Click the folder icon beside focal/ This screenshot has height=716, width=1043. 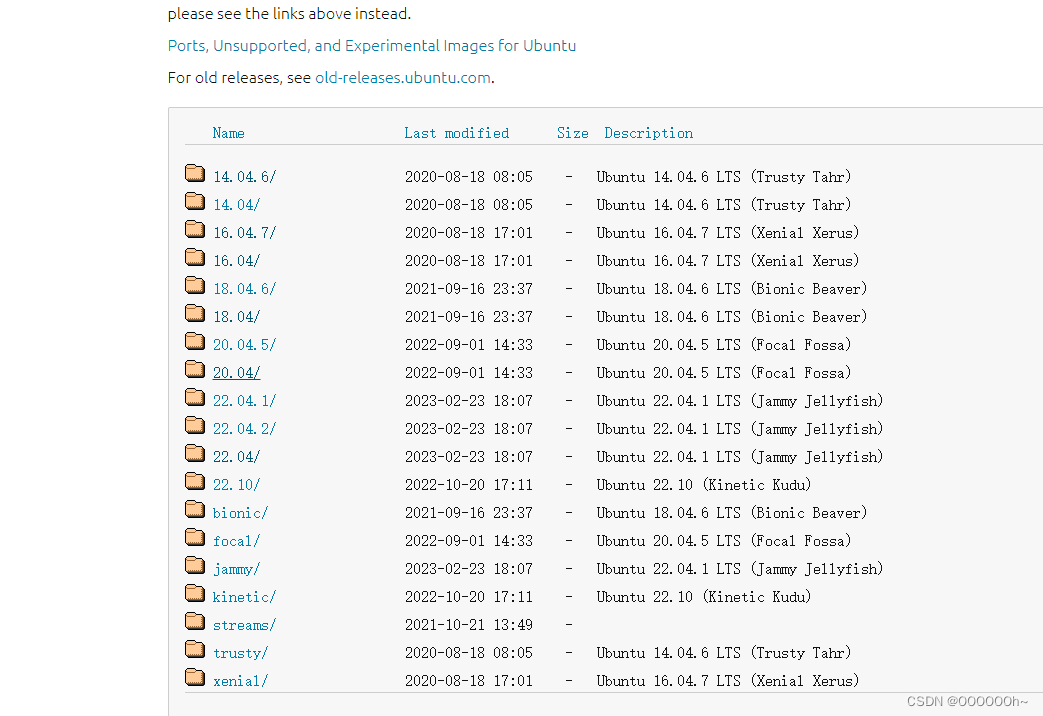click(x=195, y=538)
